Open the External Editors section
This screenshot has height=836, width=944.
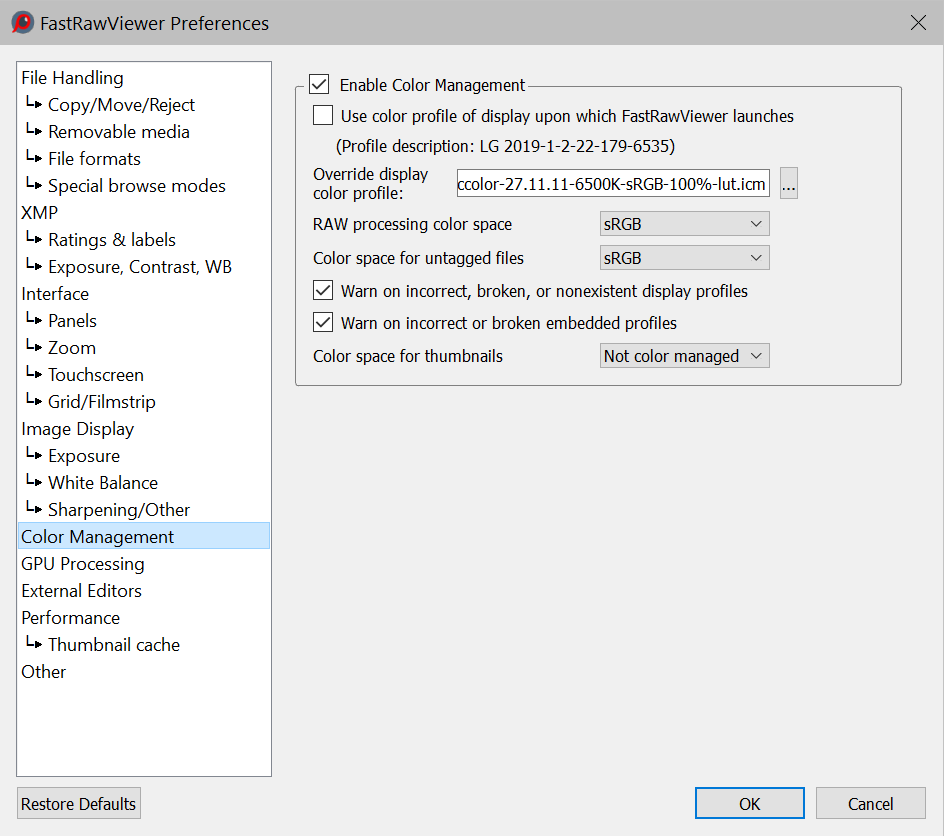[81, 591]
